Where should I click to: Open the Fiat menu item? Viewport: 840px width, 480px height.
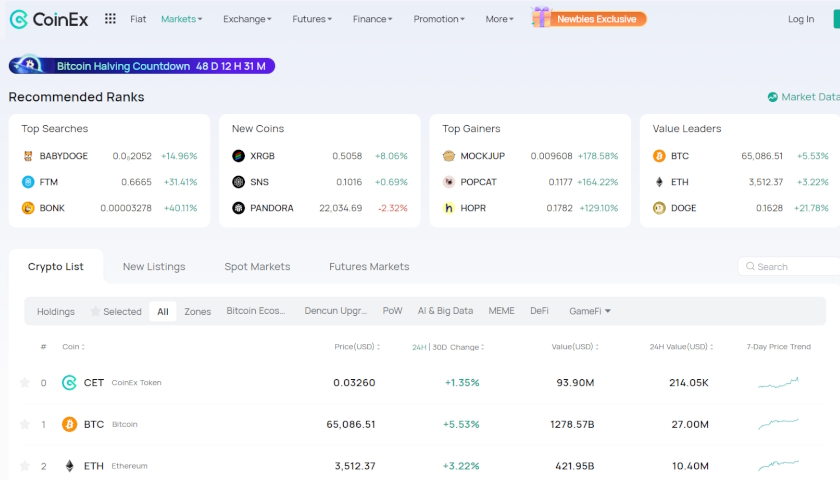click(x=138, y=19)
